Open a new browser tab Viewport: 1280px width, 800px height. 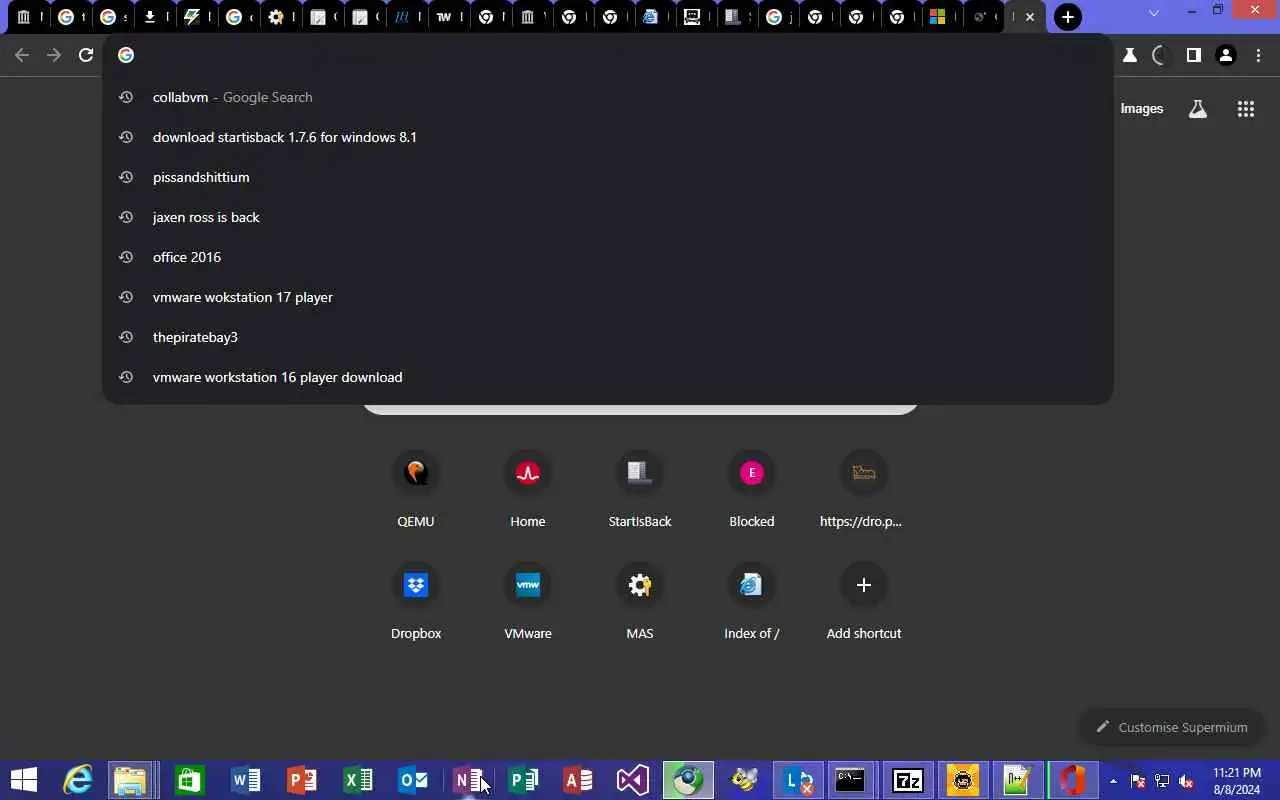[x=1068, y=17]
